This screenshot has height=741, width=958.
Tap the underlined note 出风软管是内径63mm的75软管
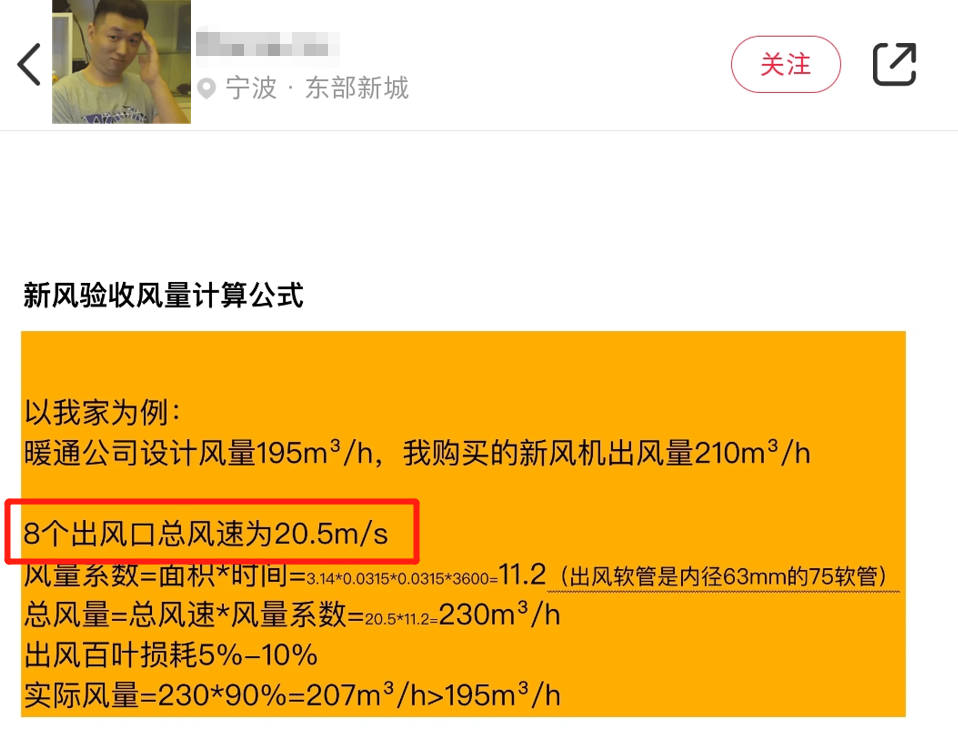click(723, 576)
